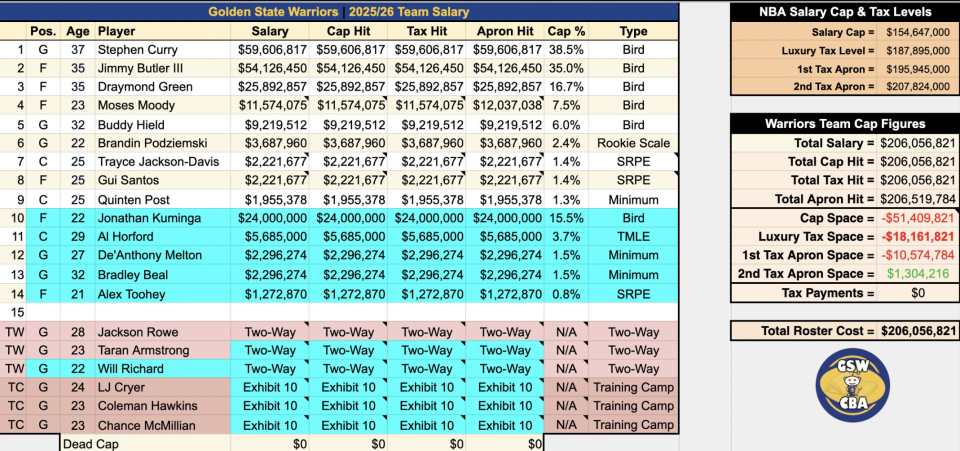This screenshot has width=960, height=451.
Task: Select the Dead Cap label cell
Action: [x=146, y=444]
